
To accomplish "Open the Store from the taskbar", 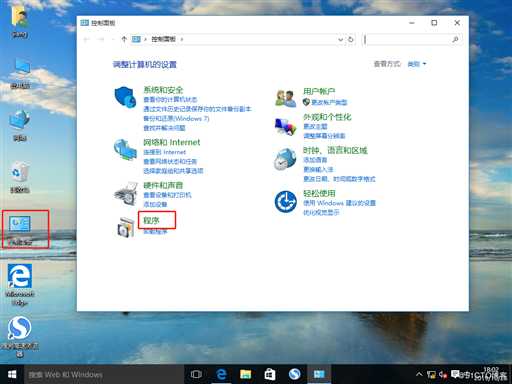I will pos(270,374).
